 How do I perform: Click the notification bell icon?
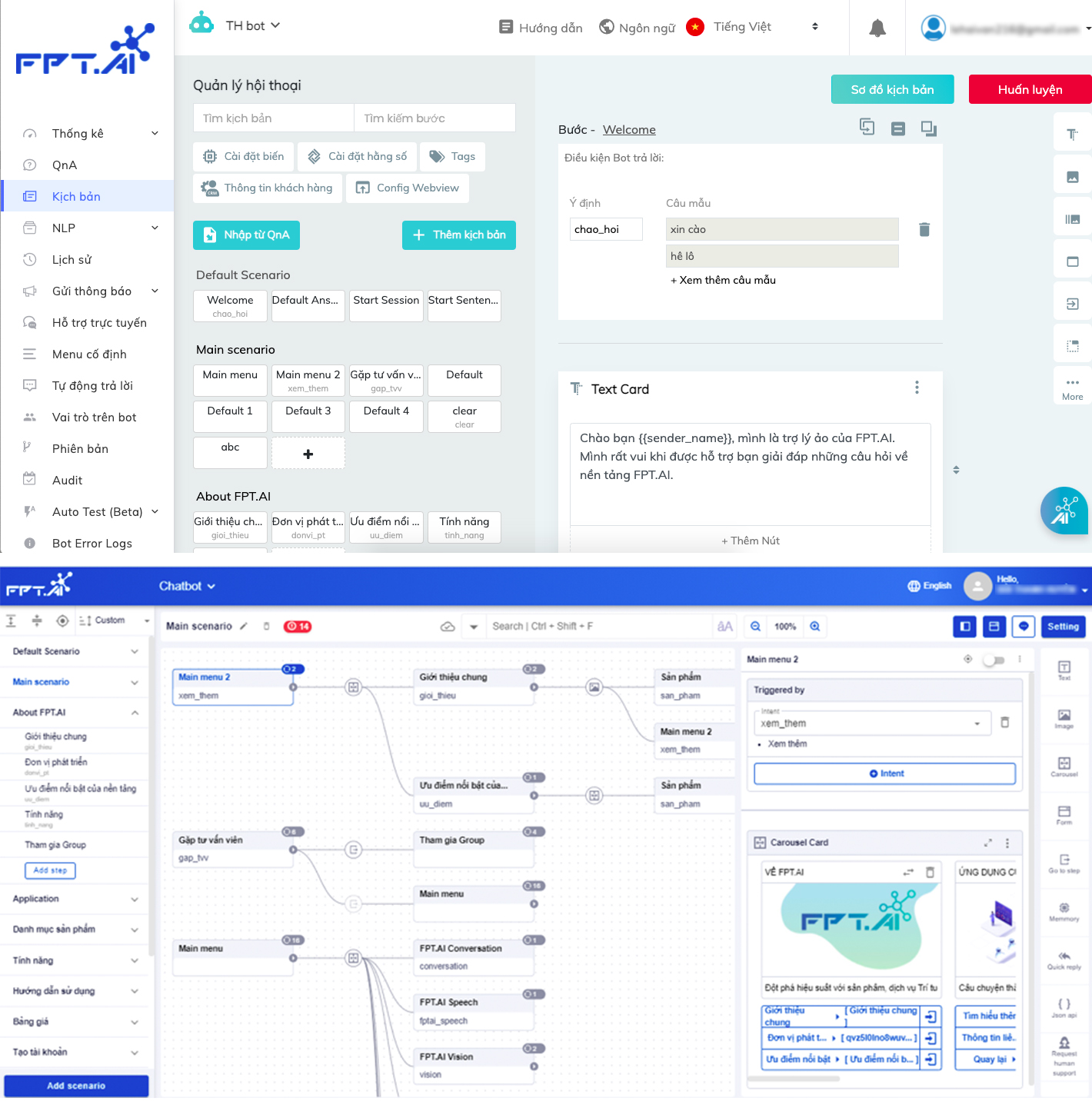(x=877, y=28)
